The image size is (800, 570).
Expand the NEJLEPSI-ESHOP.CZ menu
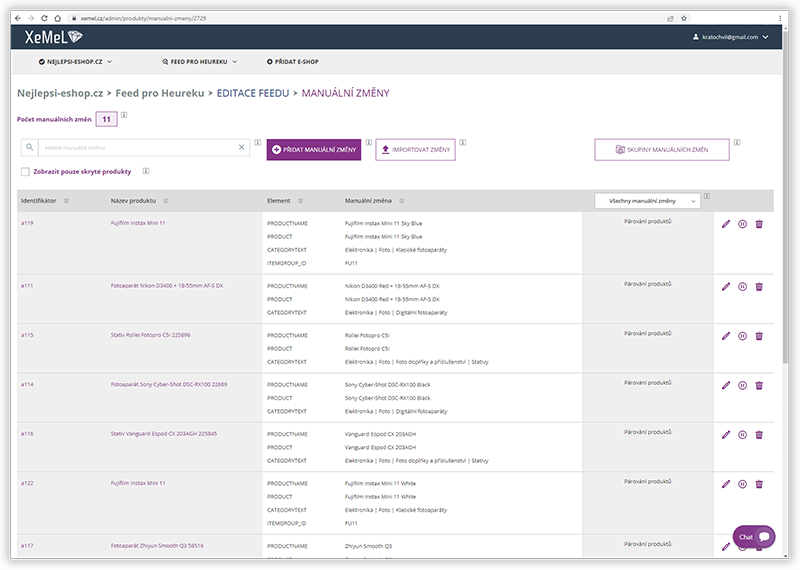point(75,62)
